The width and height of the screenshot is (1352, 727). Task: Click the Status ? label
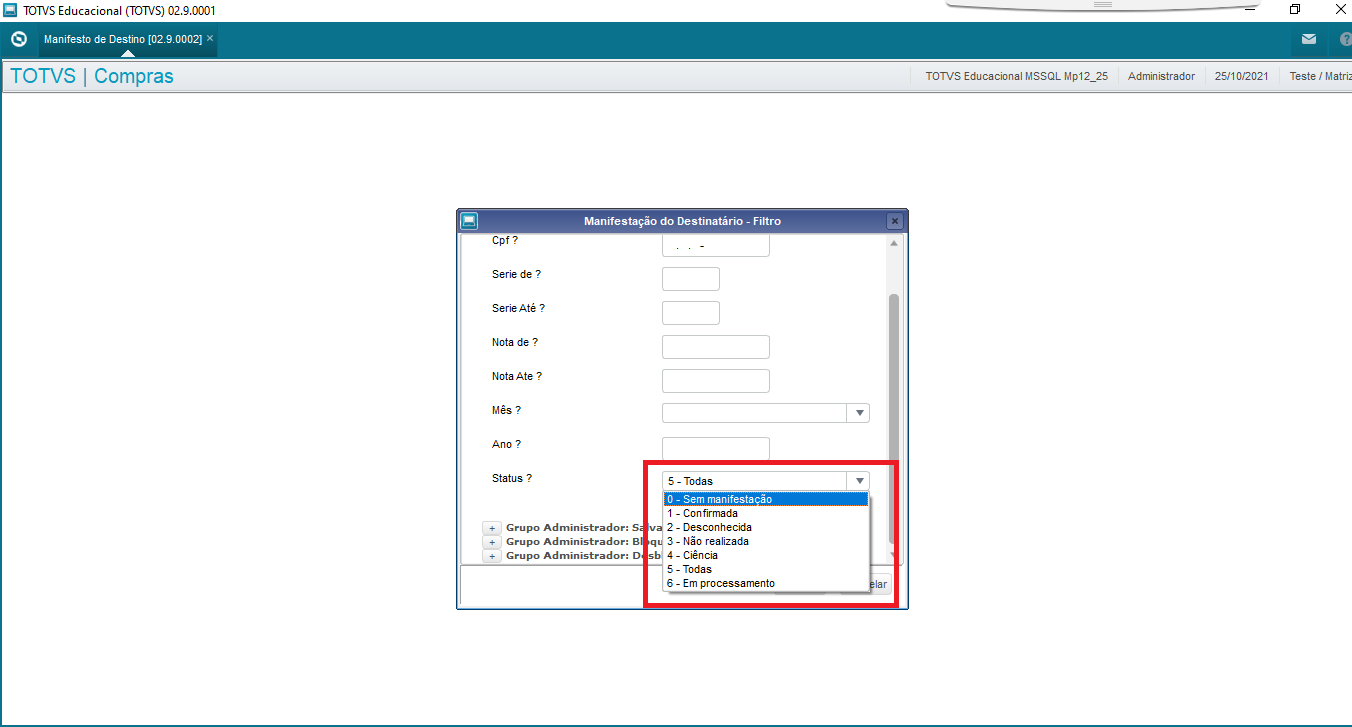tap(512, 478)
